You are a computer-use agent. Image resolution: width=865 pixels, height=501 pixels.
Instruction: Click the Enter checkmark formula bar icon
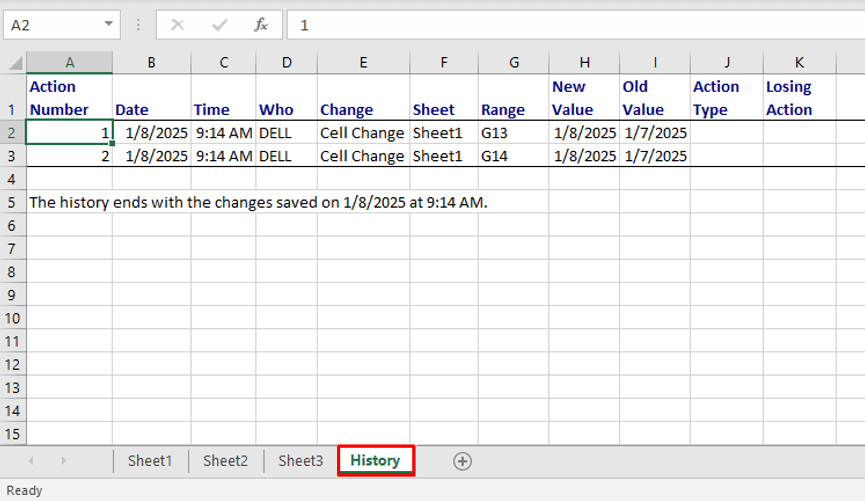[x=220, y=25]
